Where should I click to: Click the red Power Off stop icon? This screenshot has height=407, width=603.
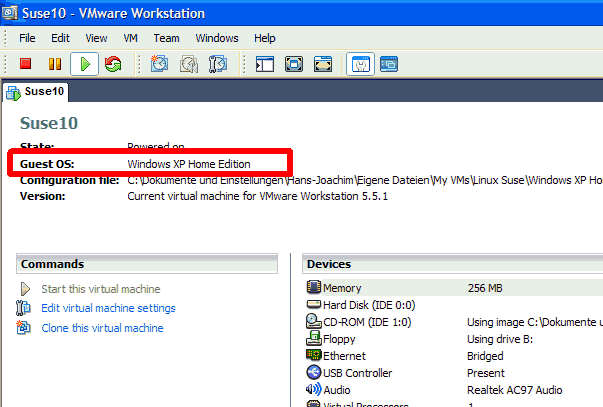pos(25,63)
